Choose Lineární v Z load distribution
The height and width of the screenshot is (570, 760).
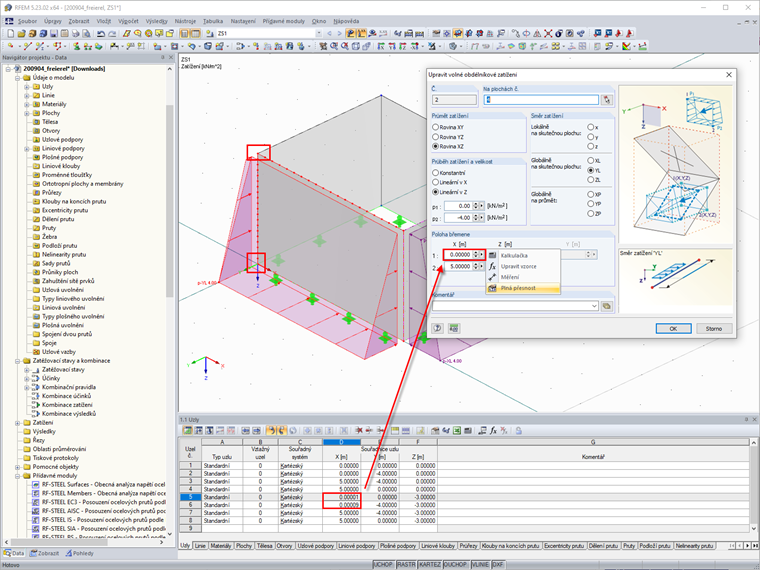coord(450,192)
